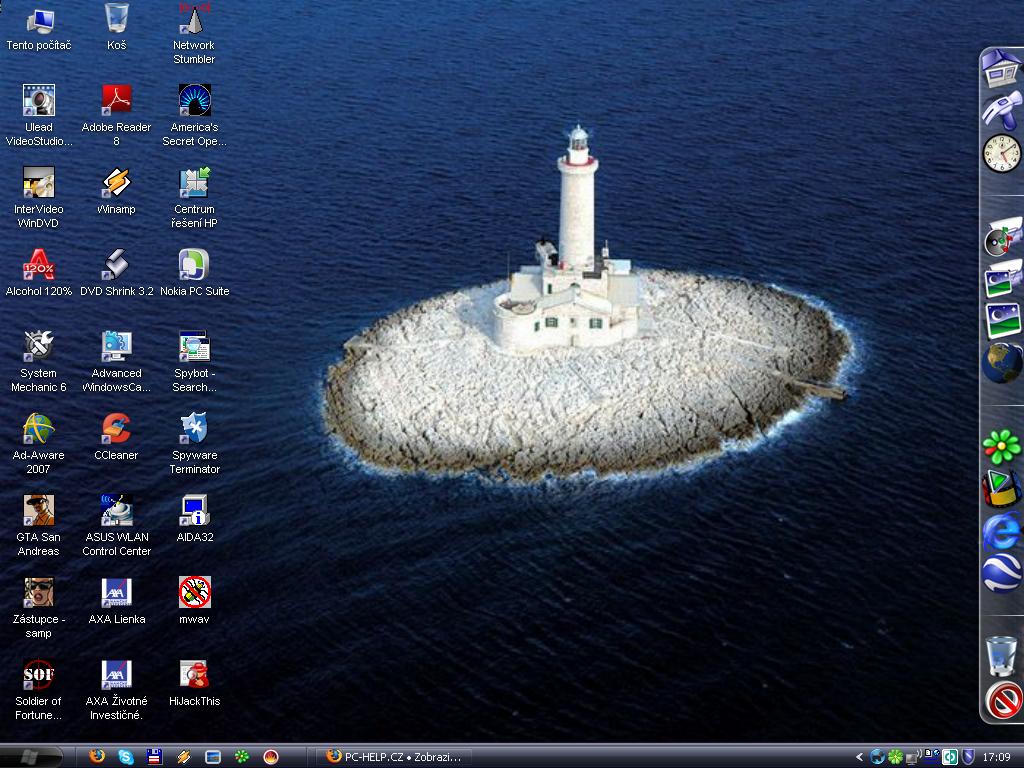Expand hidden system tray icons arrow
This screenshot has width=1024, height=768.
859,757
